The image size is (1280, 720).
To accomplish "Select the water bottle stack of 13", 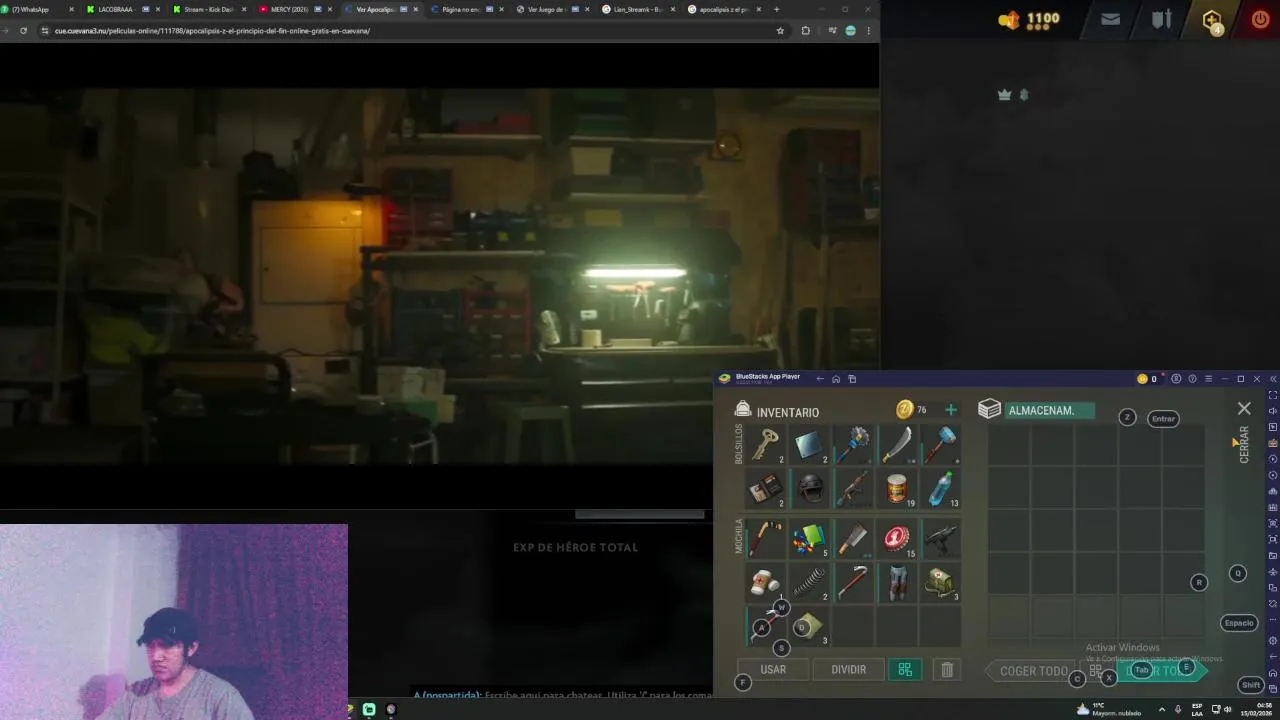I will pyautogui.click(x=941, y=488).
